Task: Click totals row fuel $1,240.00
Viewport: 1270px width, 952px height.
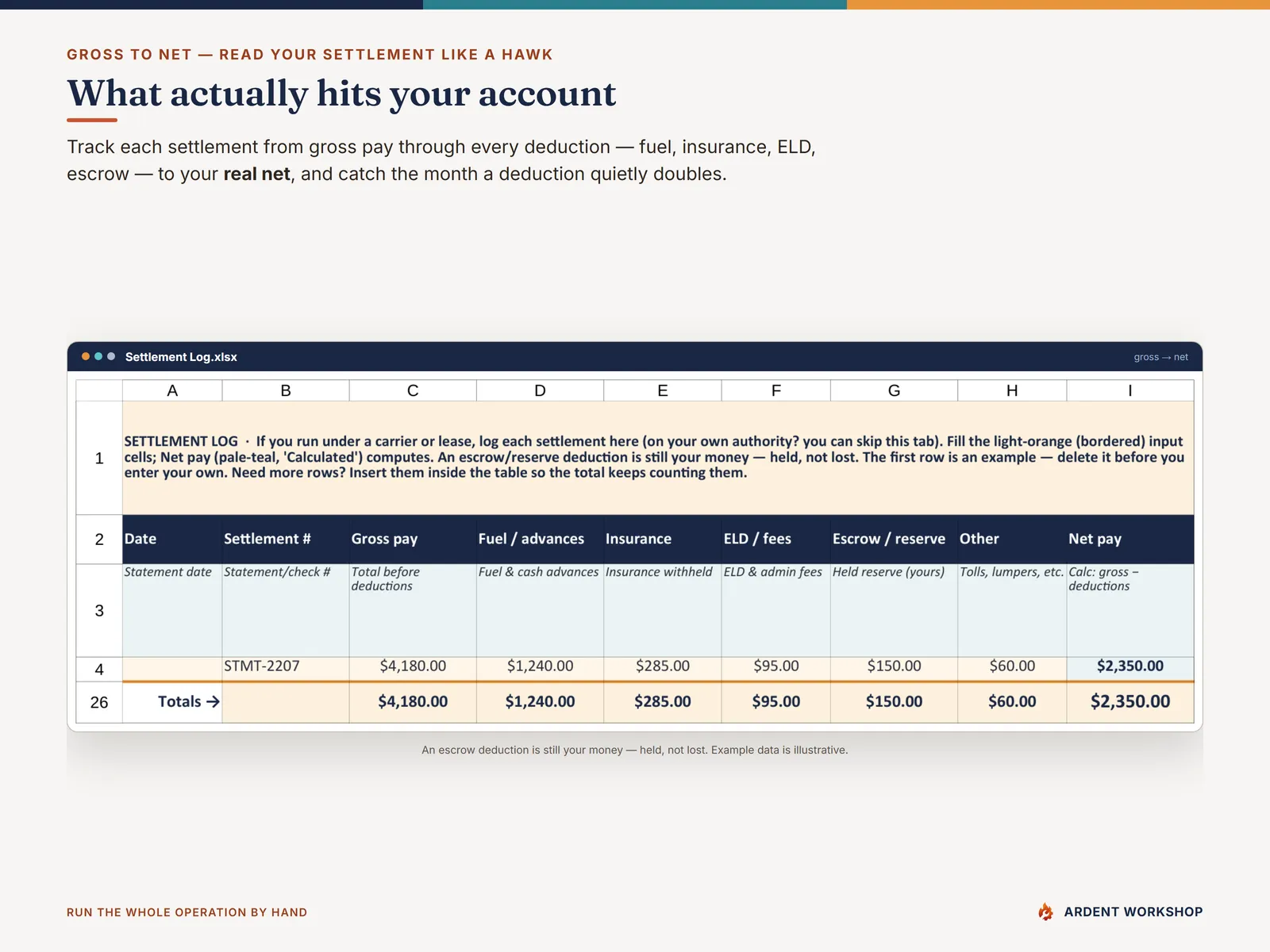Action: 540,702
